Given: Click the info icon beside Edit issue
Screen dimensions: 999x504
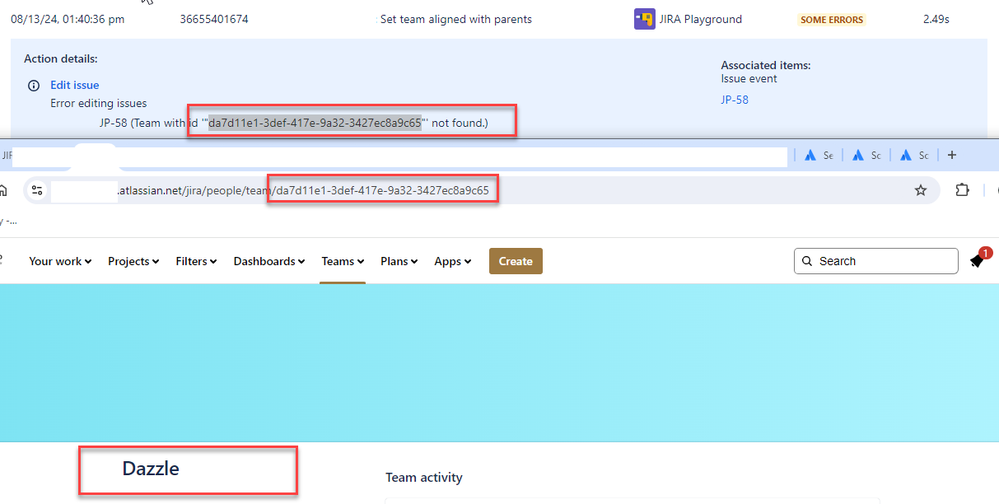Looking at the screenshot, I should pos(34,85).
